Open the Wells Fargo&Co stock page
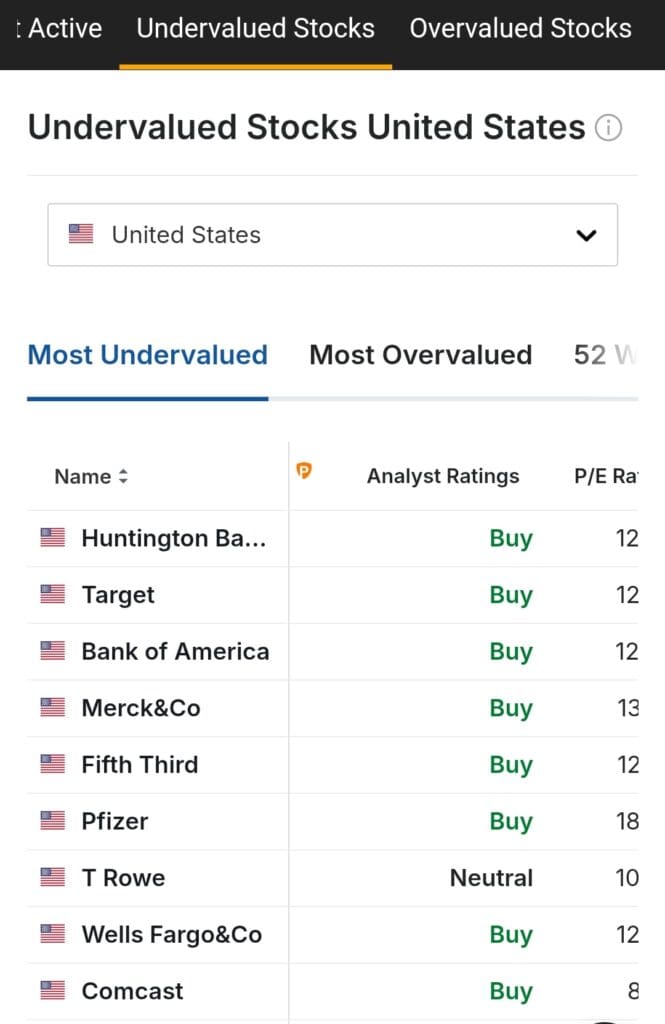Screen dimensions: 665x1024 [171, 935]
